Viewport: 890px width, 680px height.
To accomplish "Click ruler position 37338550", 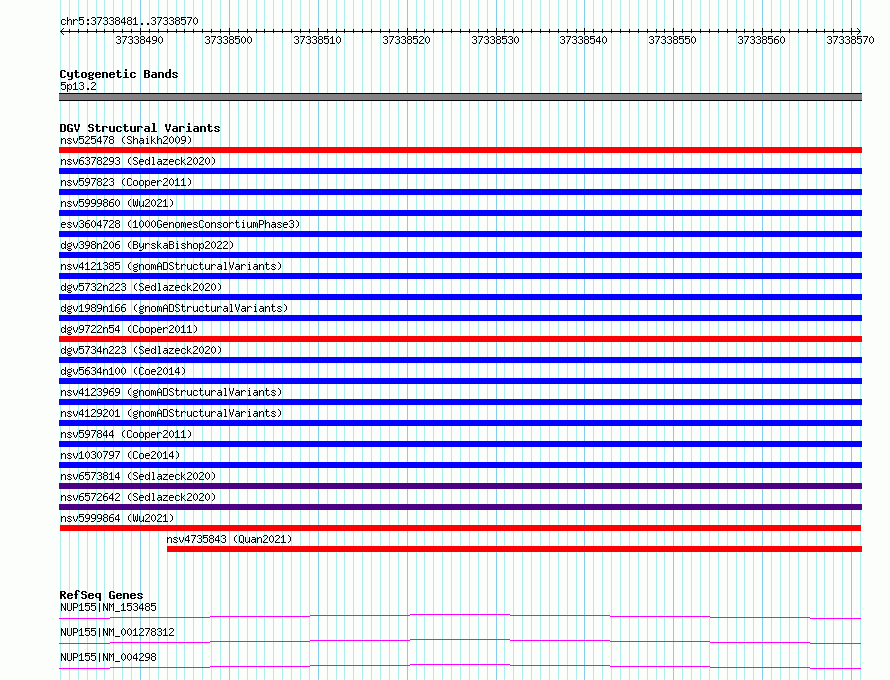I will coord(673,40).
